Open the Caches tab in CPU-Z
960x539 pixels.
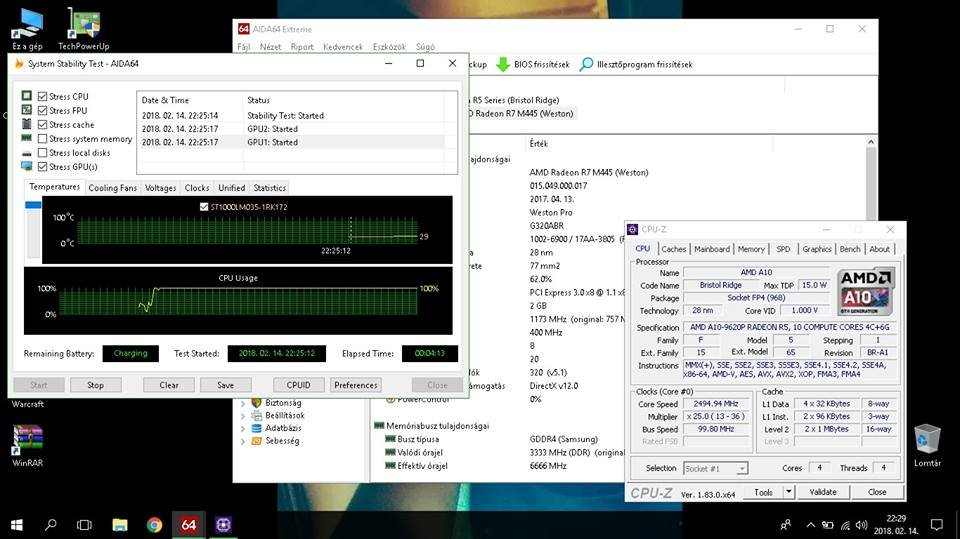point(673,249)
